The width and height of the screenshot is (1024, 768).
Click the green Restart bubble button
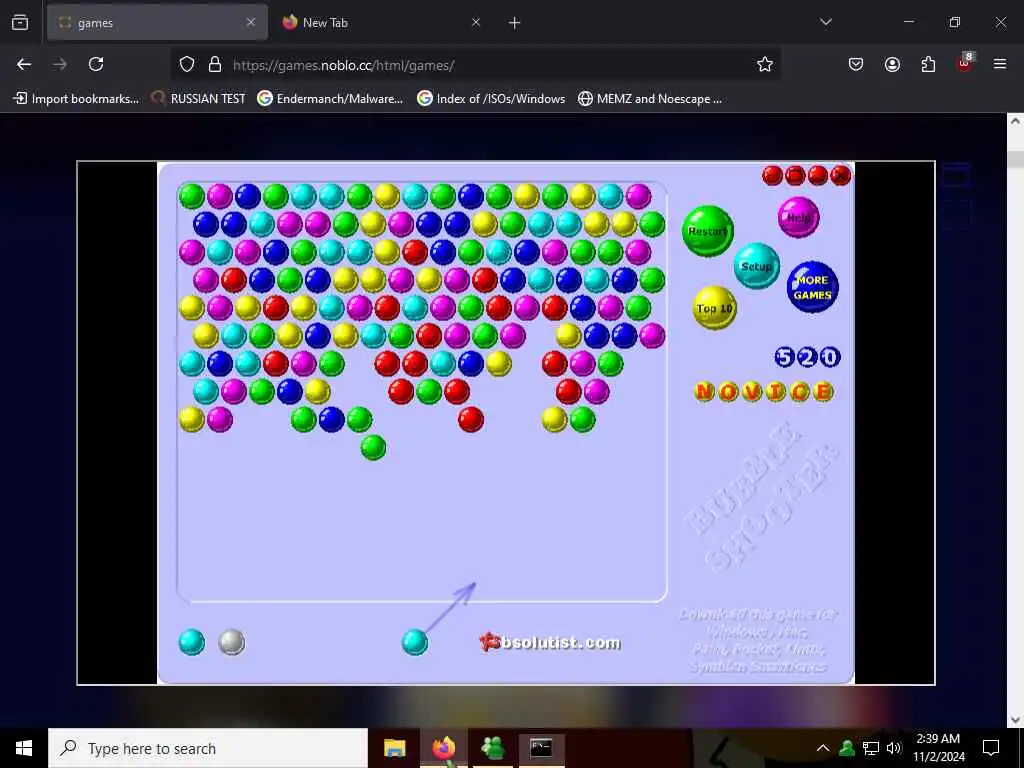[x=708, y=231]
